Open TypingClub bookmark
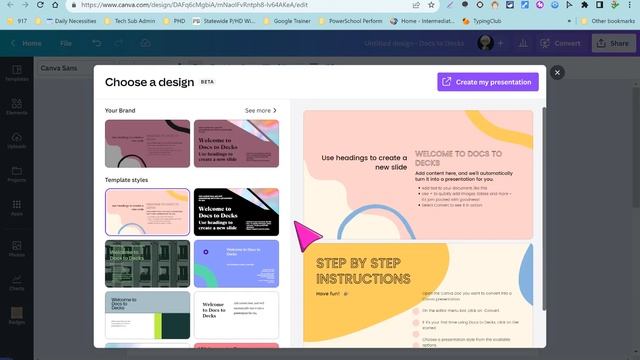Viewport: 640px width, 360px height. click(482, 21)
